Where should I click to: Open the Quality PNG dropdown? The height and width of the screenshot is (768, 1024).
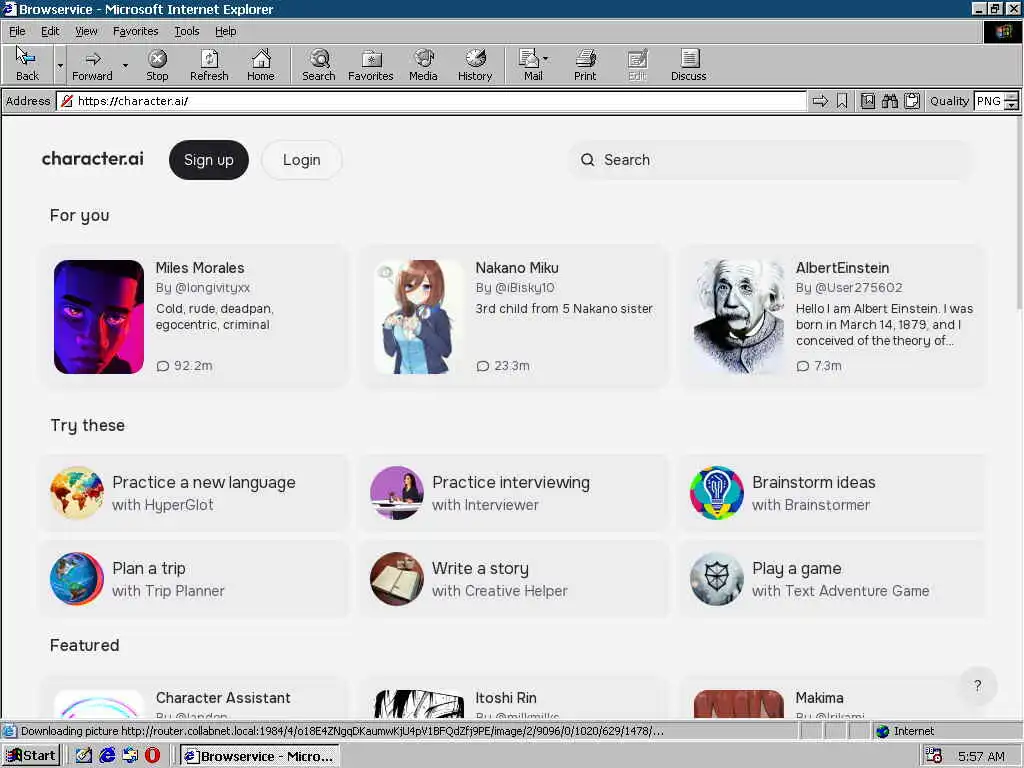(1011, 101)
